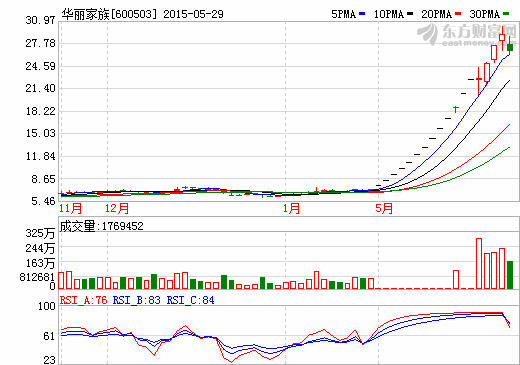Click the green 30PMA legend swatch

(506, 14)
